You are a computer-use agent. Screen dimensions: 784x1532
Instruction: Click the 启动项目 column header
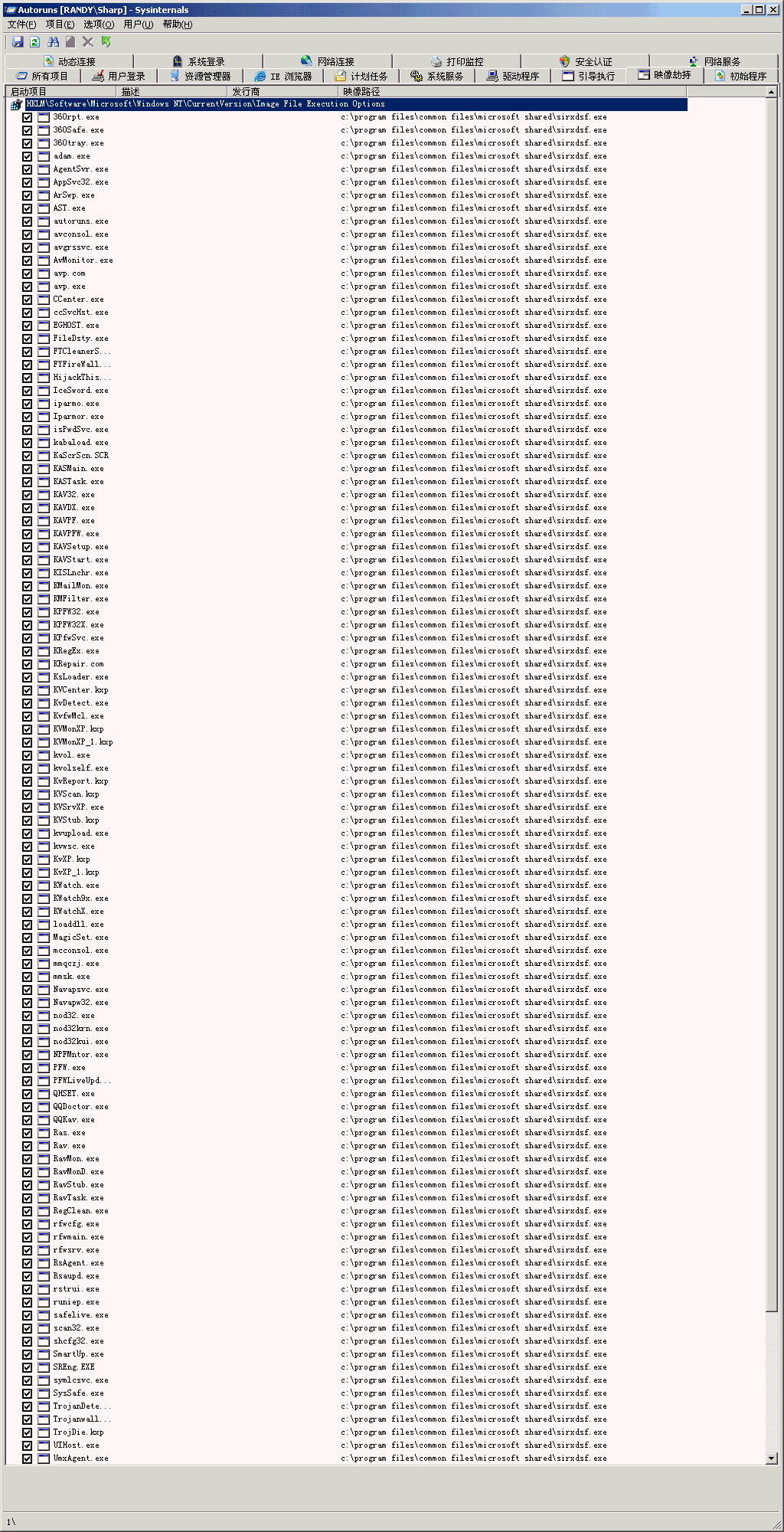pos(29,91)
